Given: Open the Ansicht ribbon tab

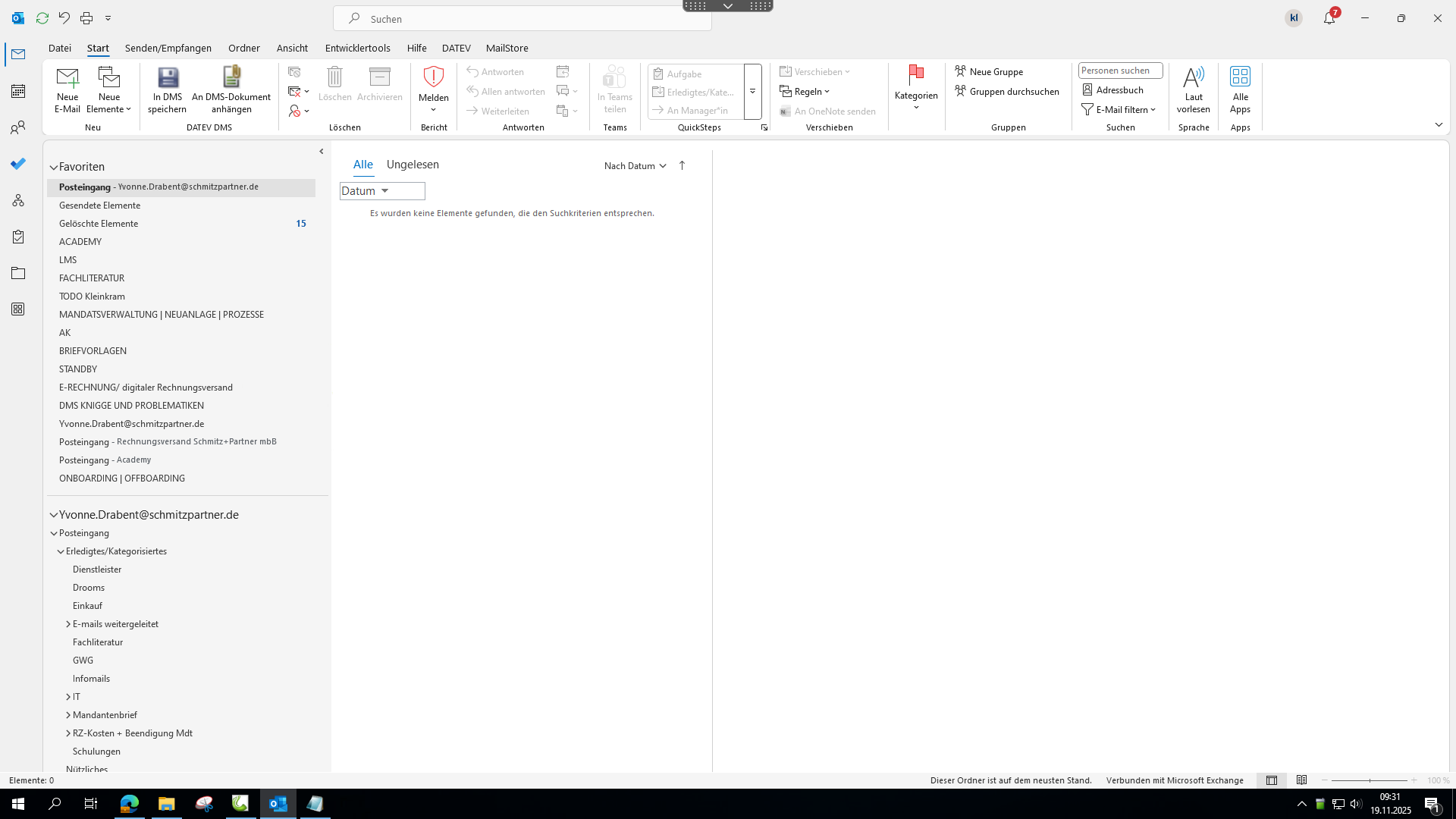Looking at the screenshot, I should pyautogui.click(x=292, y=48).
